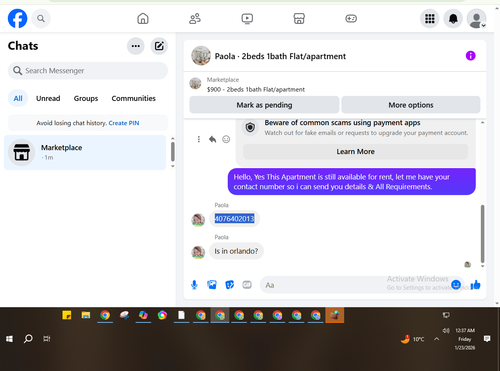Open message more-actions vertical dots icon

(199, 139)
